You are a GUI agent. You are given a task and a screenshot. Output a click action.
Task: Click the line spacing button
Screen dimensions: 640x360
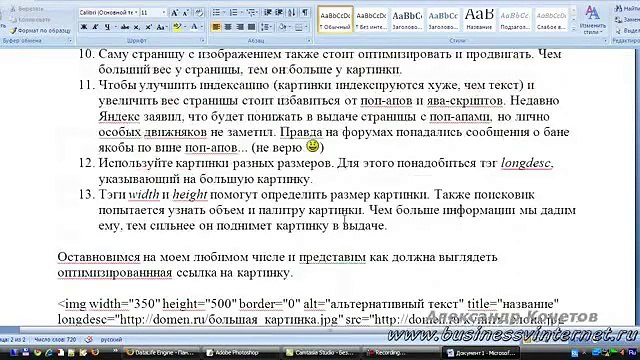[265, 27]
